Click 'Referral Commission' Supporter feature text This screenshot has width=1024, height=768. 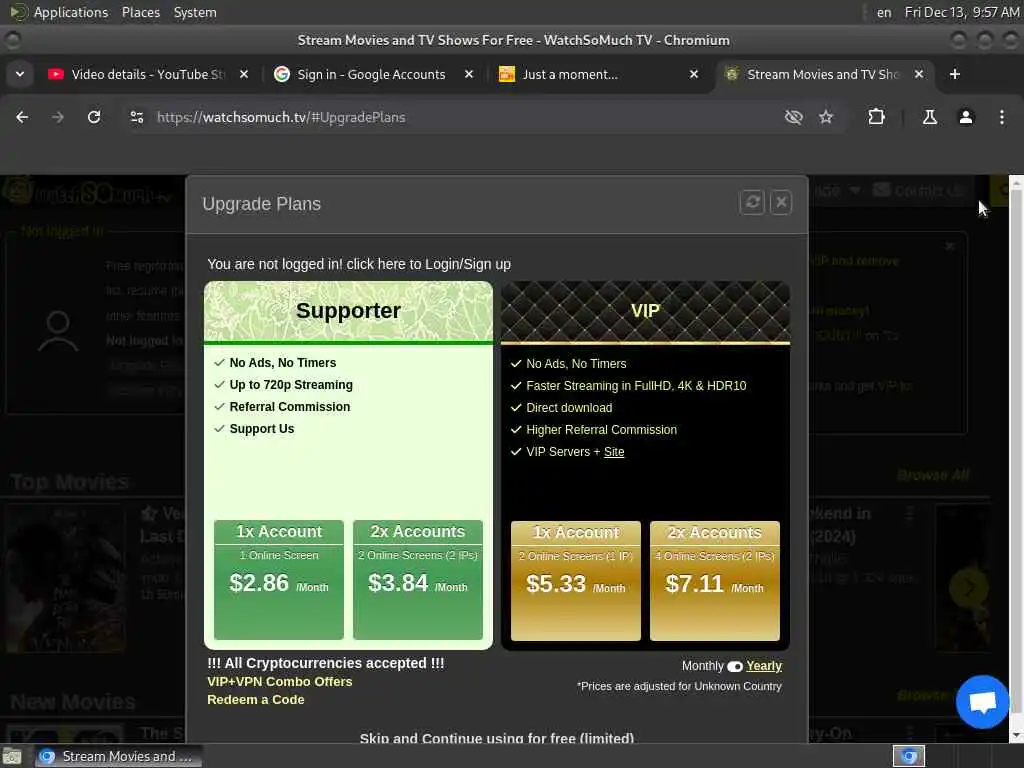click(x=289, y=407)
